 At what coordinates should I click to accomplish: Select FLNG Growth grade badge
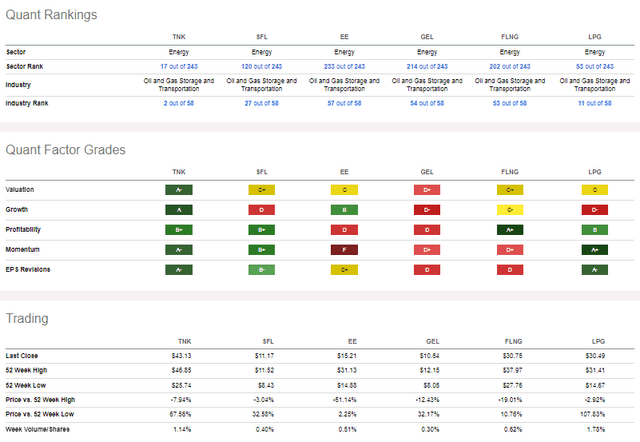click(x=510, y=210)
